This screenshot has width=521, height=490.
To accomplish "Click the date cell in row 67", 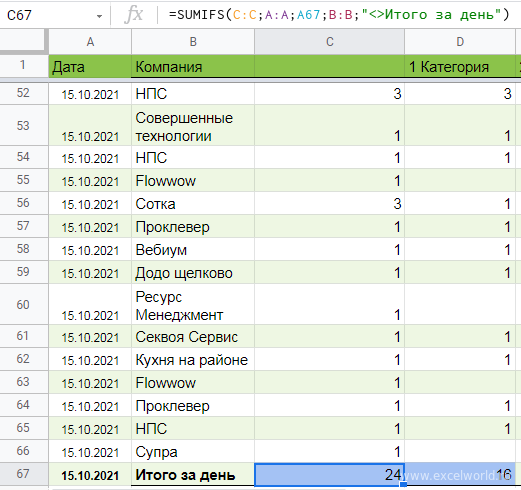I will pos(90,474).
